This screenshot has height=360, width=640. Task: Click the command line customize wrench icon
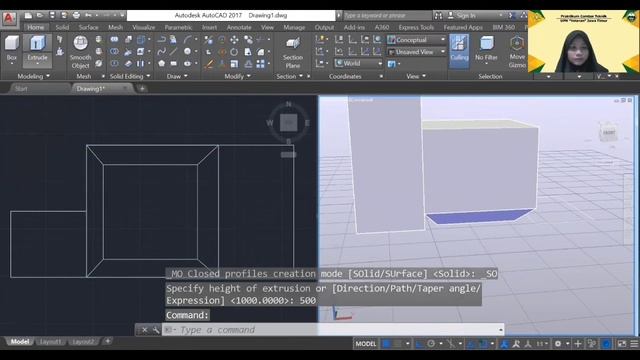point(156,330)
